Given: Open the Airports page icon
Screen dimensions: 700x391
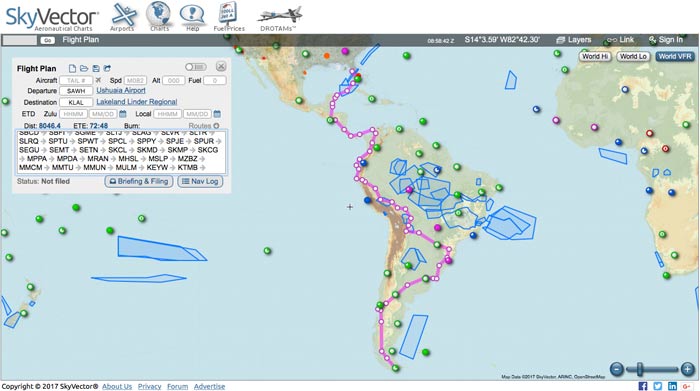Looking at the screenshot, I should pyautogui.click(x=123, y=17).
